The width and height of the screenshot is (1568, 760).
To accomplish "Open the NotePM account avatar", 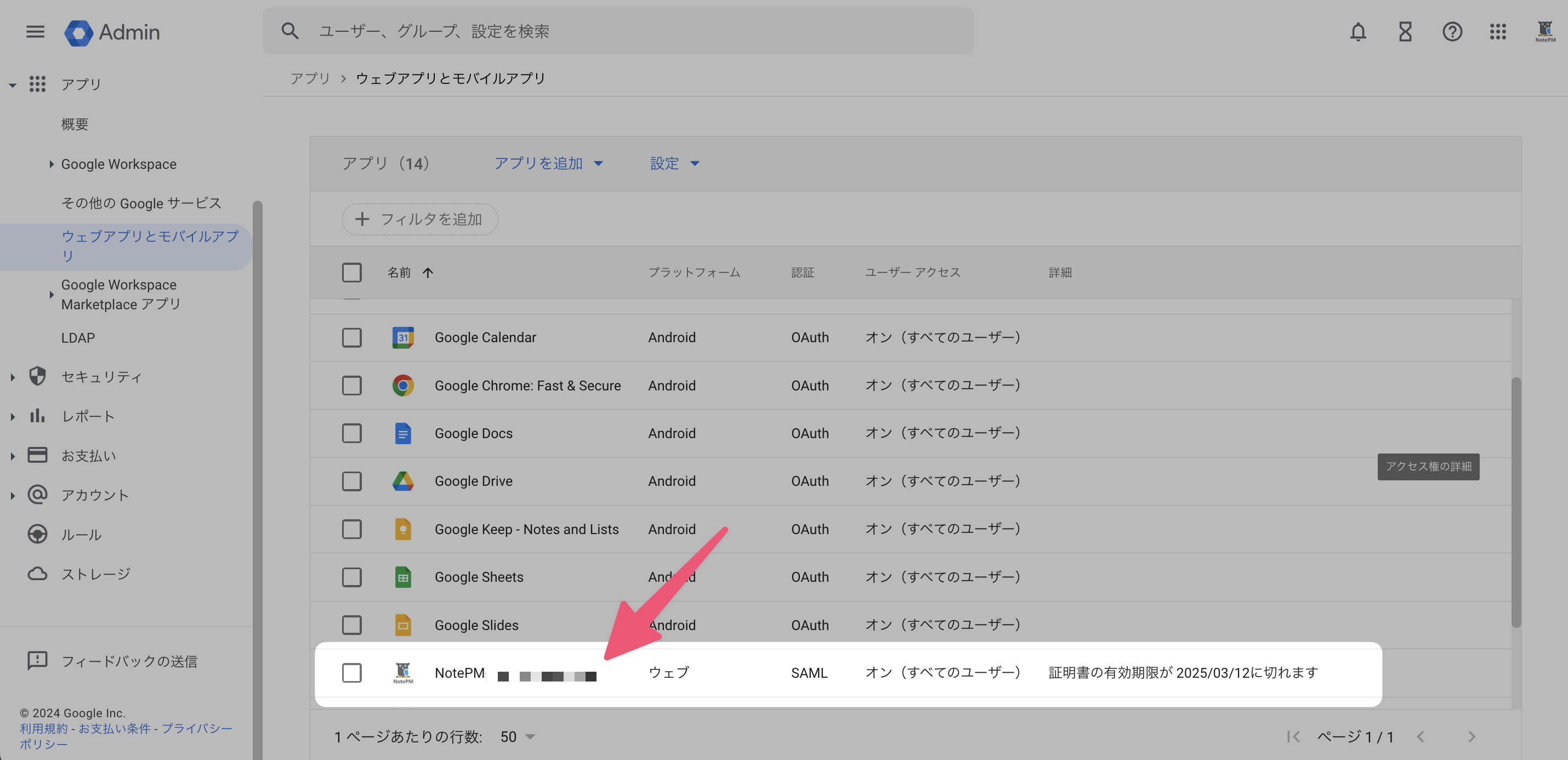I will pyautogui.click(x=1545, y=32).
